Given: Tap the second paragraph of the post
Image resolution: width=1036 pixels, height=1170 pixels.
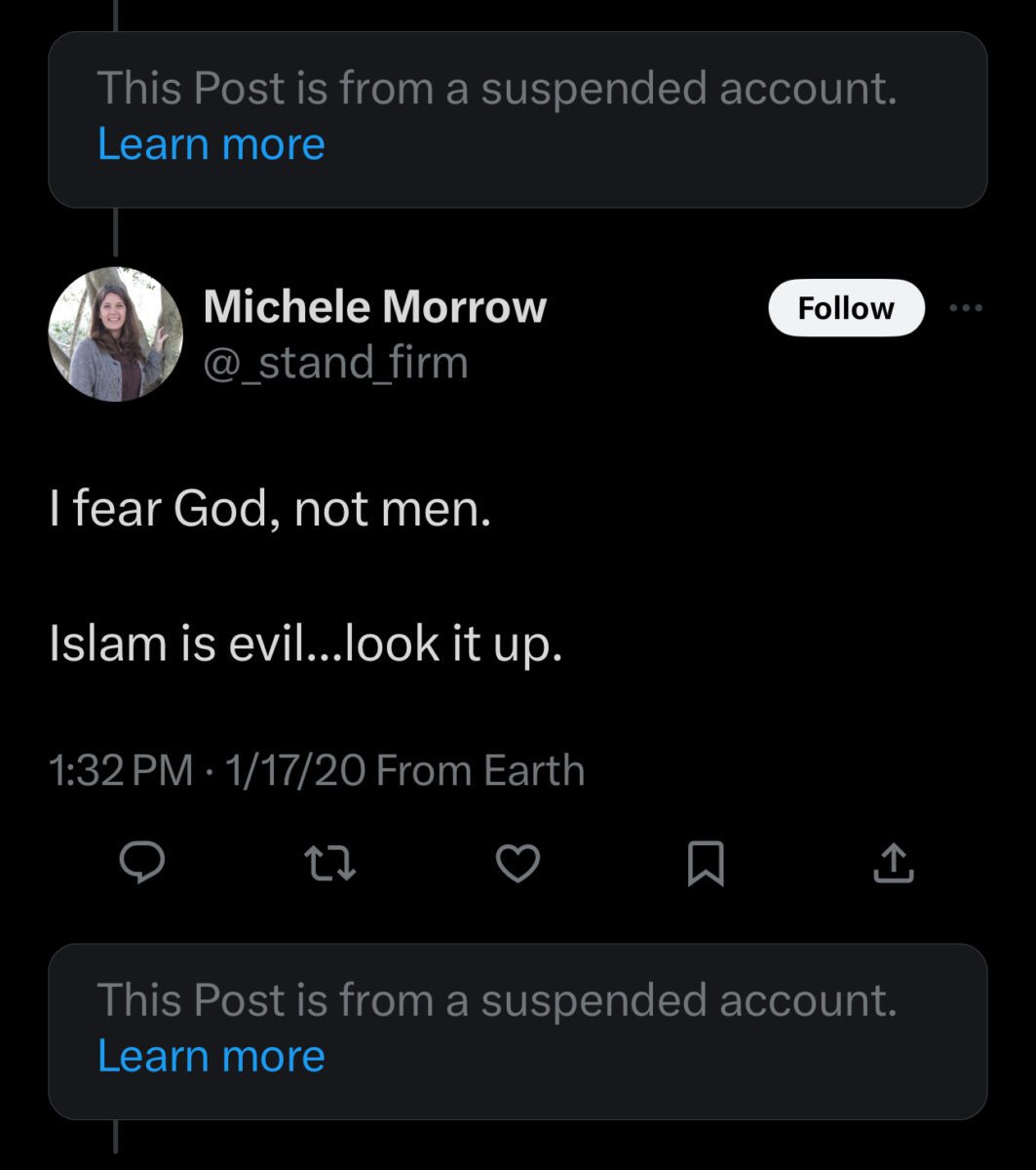Looking at the screenshot, I should click(x=306, y=643).
